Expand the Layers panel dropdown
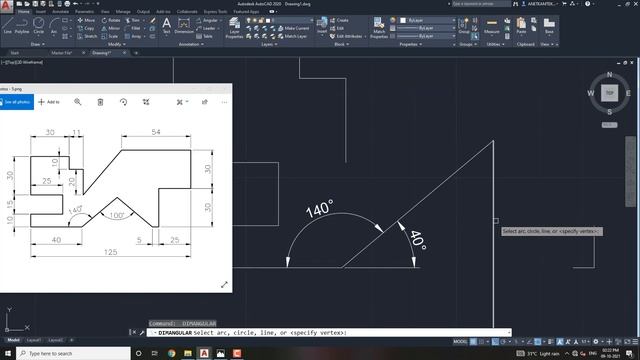640x360 pixels. [x=269, y=44]
